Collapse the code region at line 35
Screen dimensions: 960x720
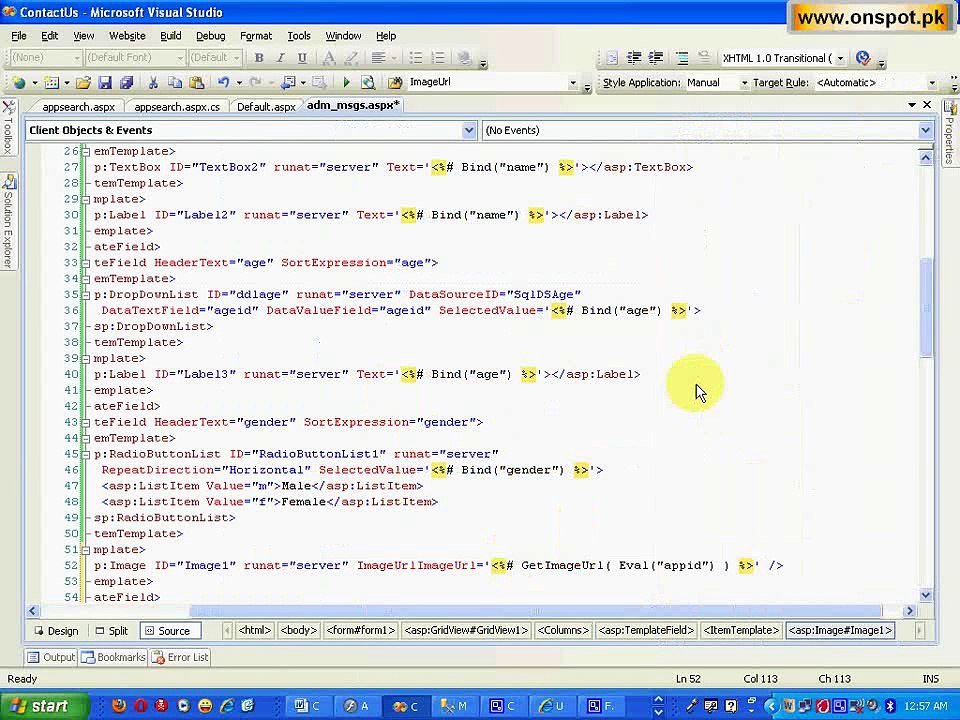[86, 294]
